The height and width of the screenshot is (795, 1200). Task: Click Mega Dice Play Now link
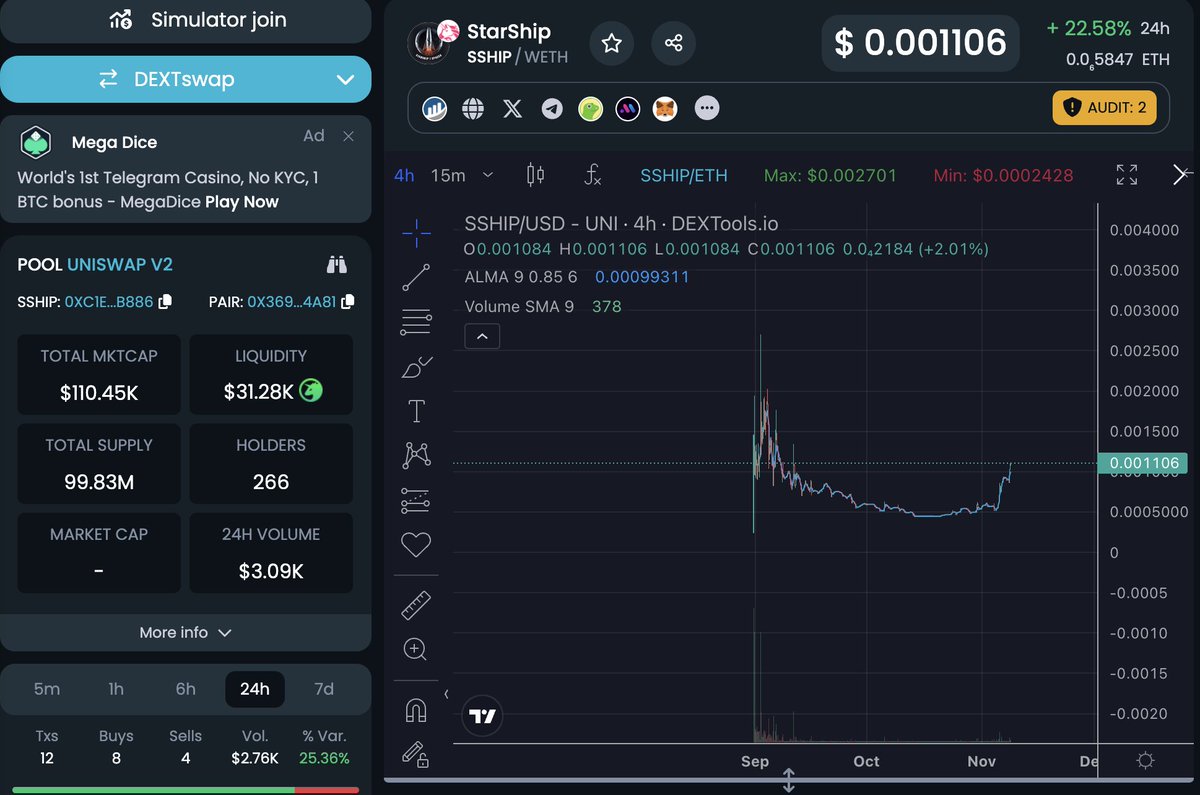242,202
